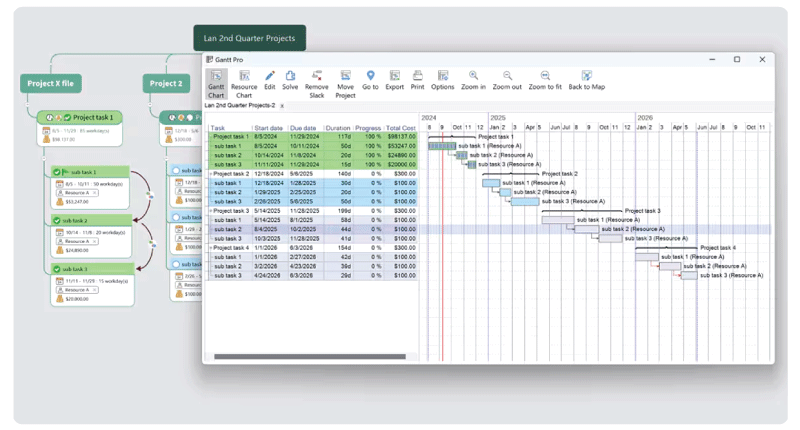Select the cell reading $98137.00
The height and width of the screenshot is (430, 800).
(401, 137)
